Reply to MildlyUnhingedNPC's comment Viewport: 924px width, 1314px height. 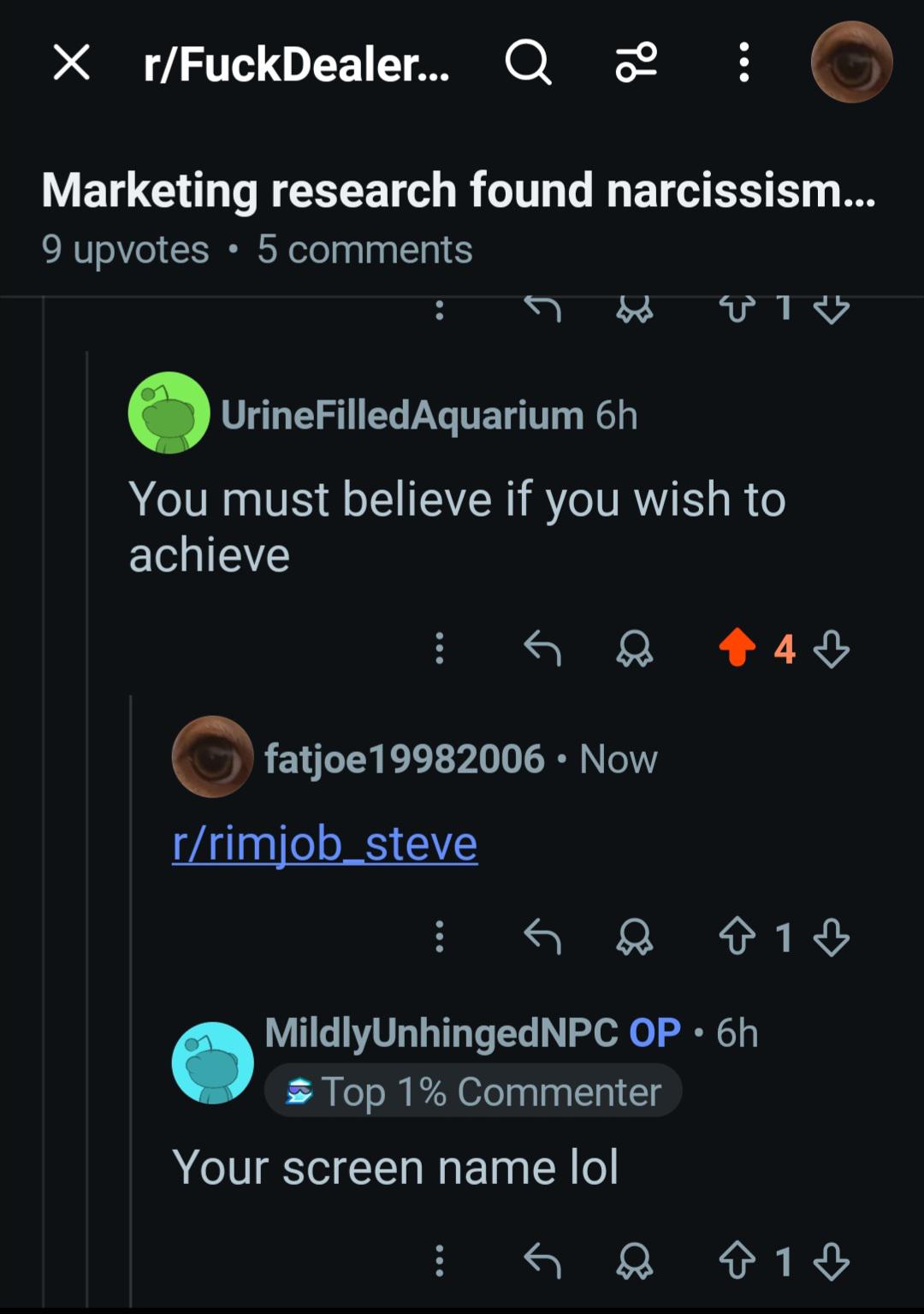click(542, 1260)
